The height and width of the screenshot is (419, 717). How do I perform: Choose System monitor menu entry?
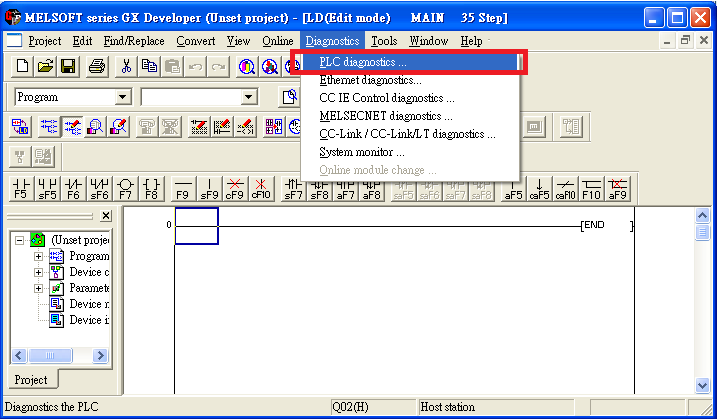coord(410,152)
